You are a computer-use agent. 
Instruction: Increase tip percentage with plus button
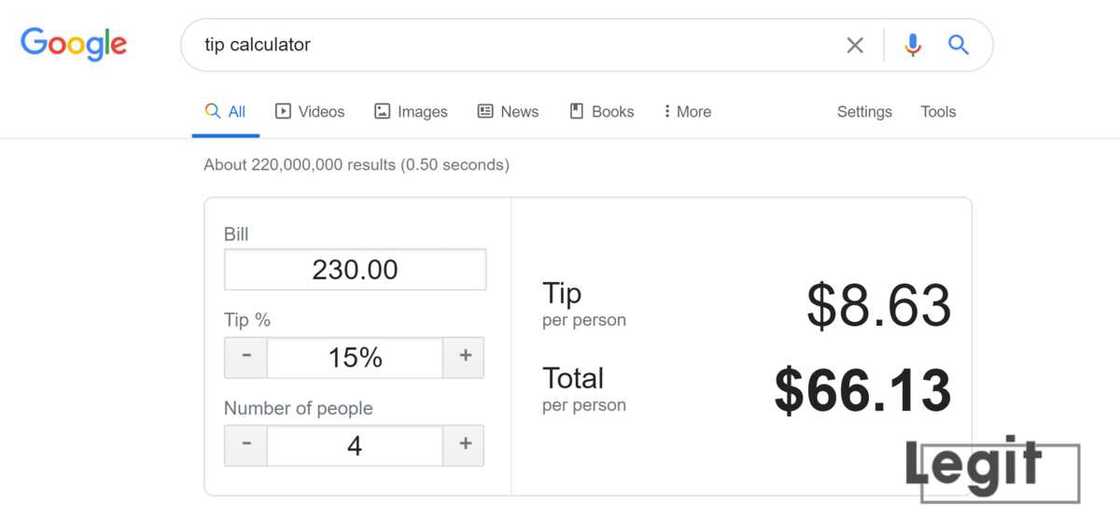tap(464, 357)
